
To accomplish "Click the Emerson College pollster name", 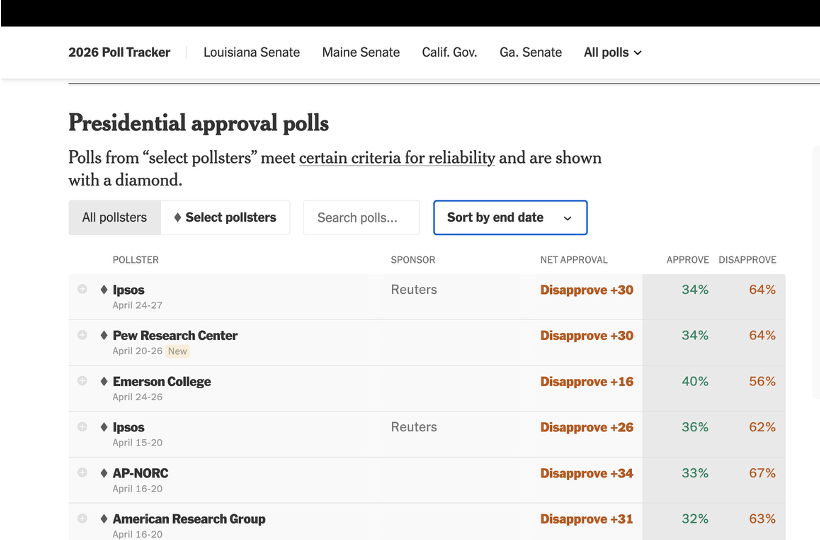I will (x=162, y=382).
